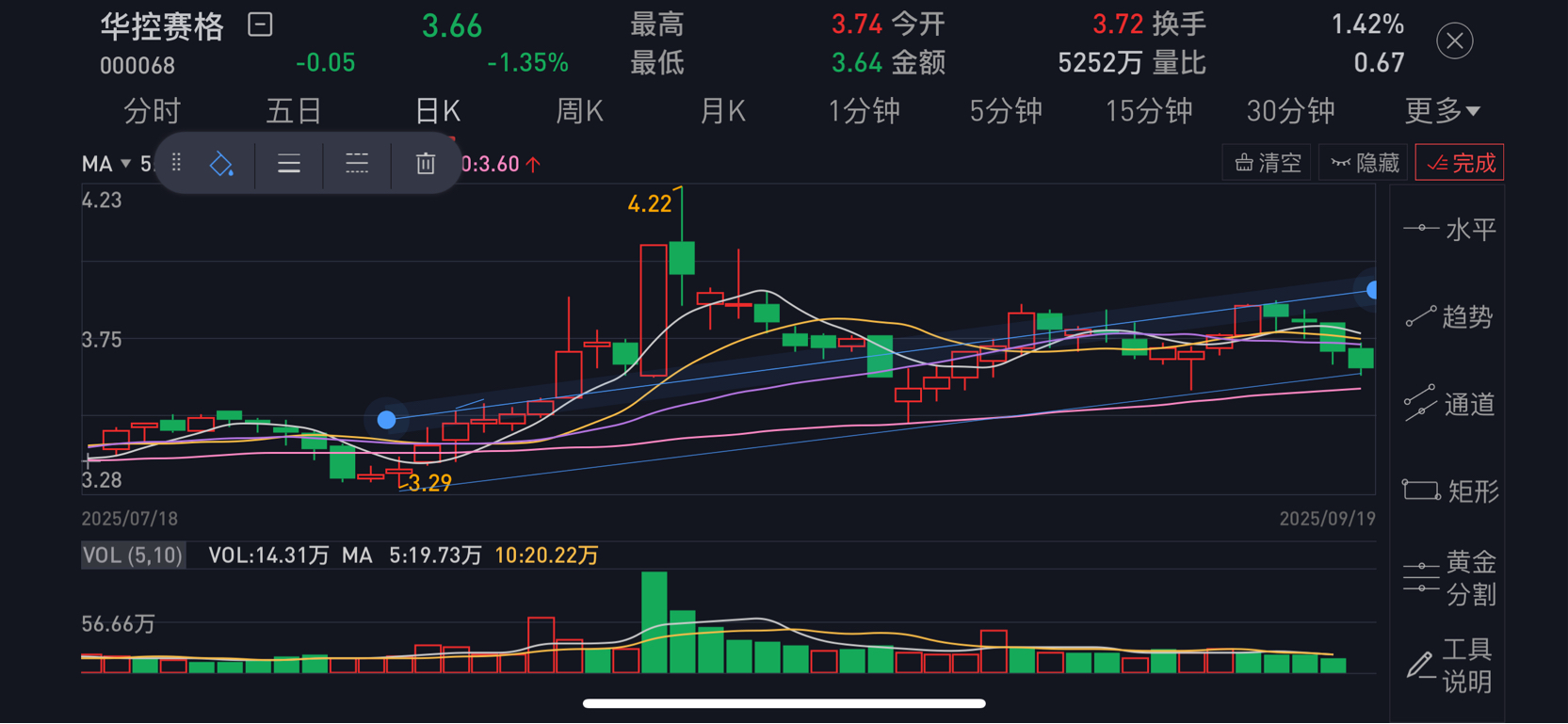Tap the end date 2025/09/19
Image resolution: width=1568 pixels, height=724 pixels.
(1327, 519)
